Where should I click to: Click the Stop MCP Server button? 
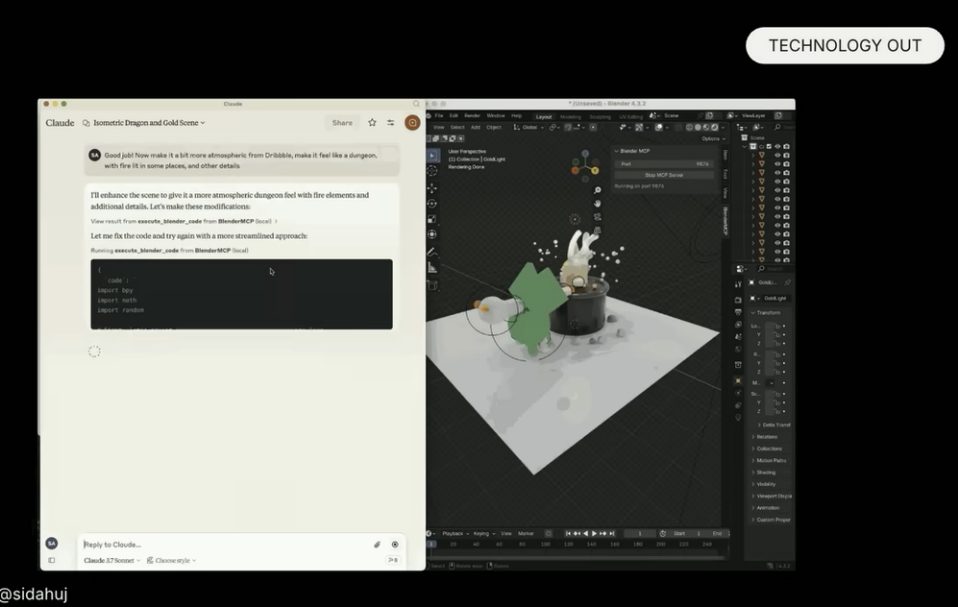(x=664, y=175)
